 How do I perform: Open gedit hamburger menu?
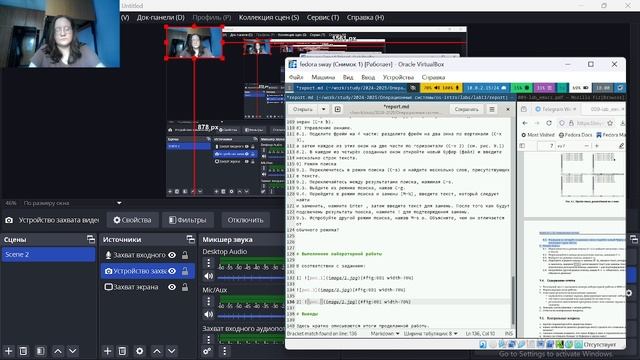point(492,109)
